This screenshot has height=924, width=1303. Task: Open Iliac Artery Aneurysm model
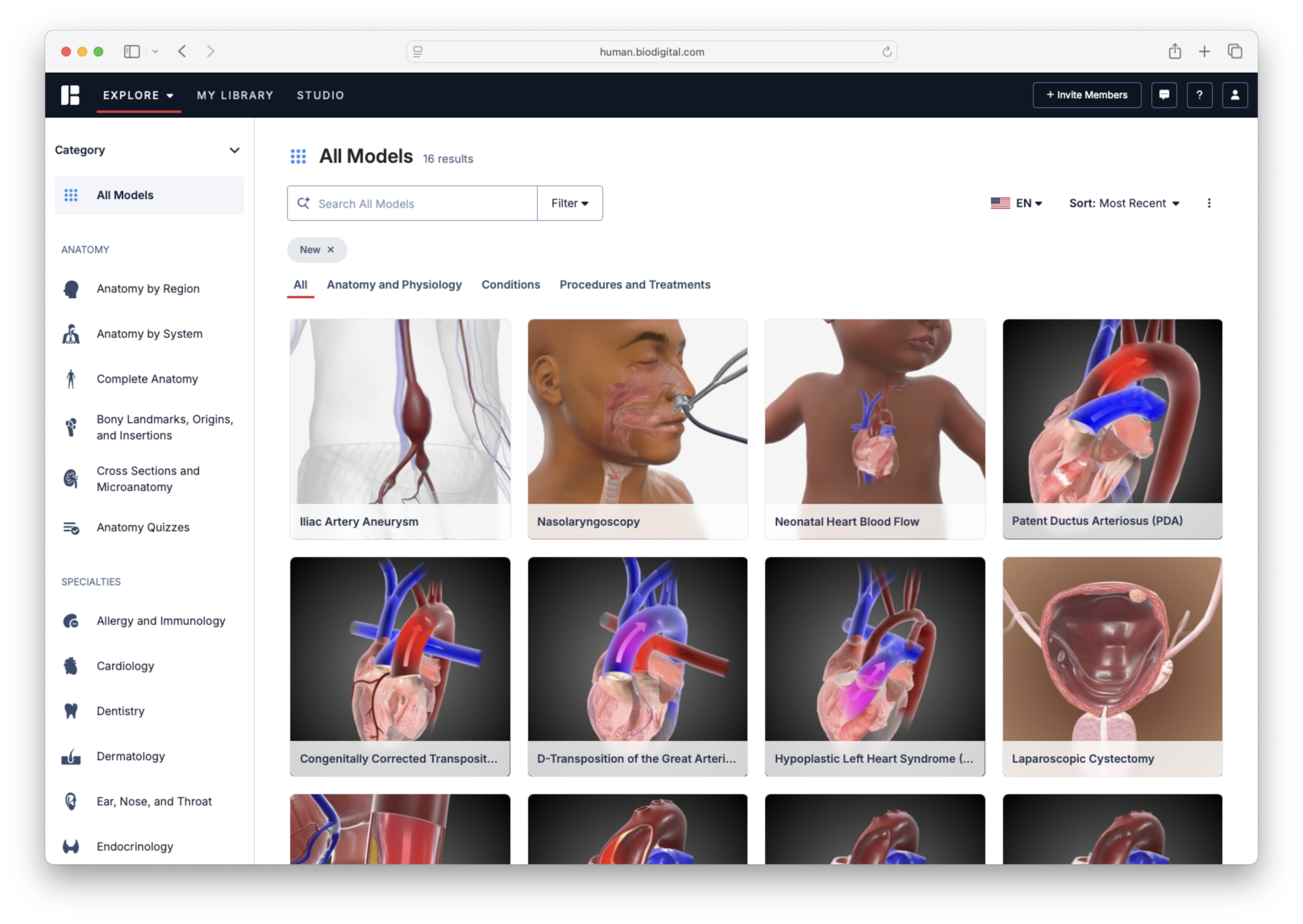(x=400, y=429)
